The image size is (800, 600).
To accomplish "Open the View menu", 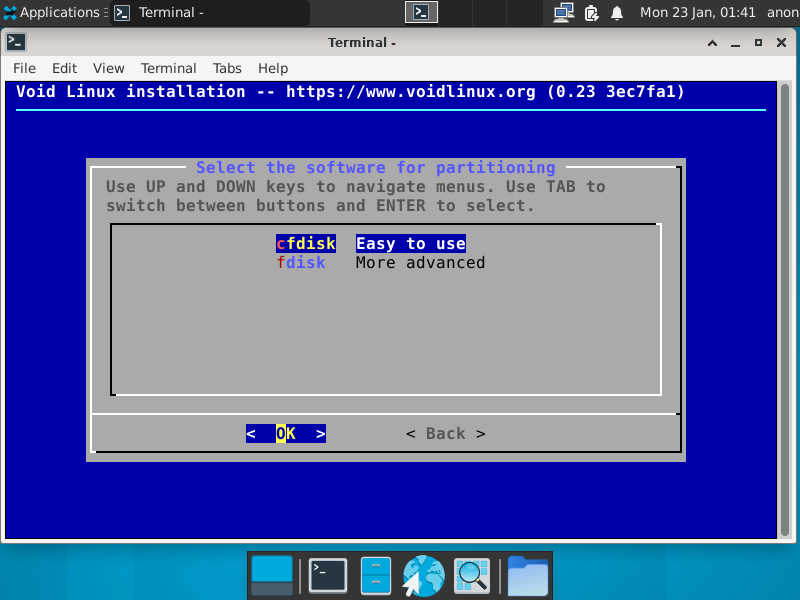I will coord(108,68).
